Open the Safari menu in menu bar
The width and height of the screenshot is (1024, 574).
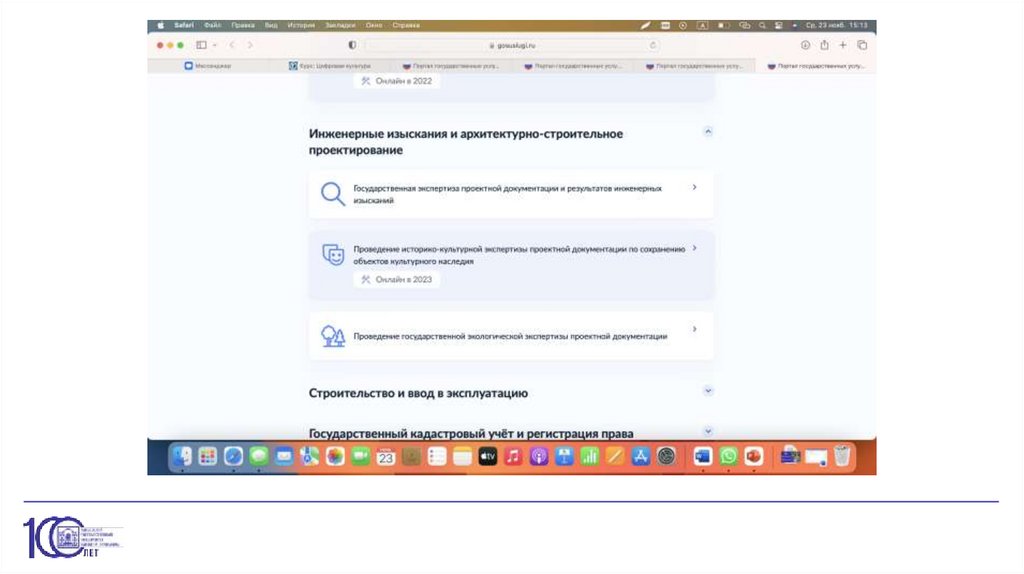coord(184,25)
